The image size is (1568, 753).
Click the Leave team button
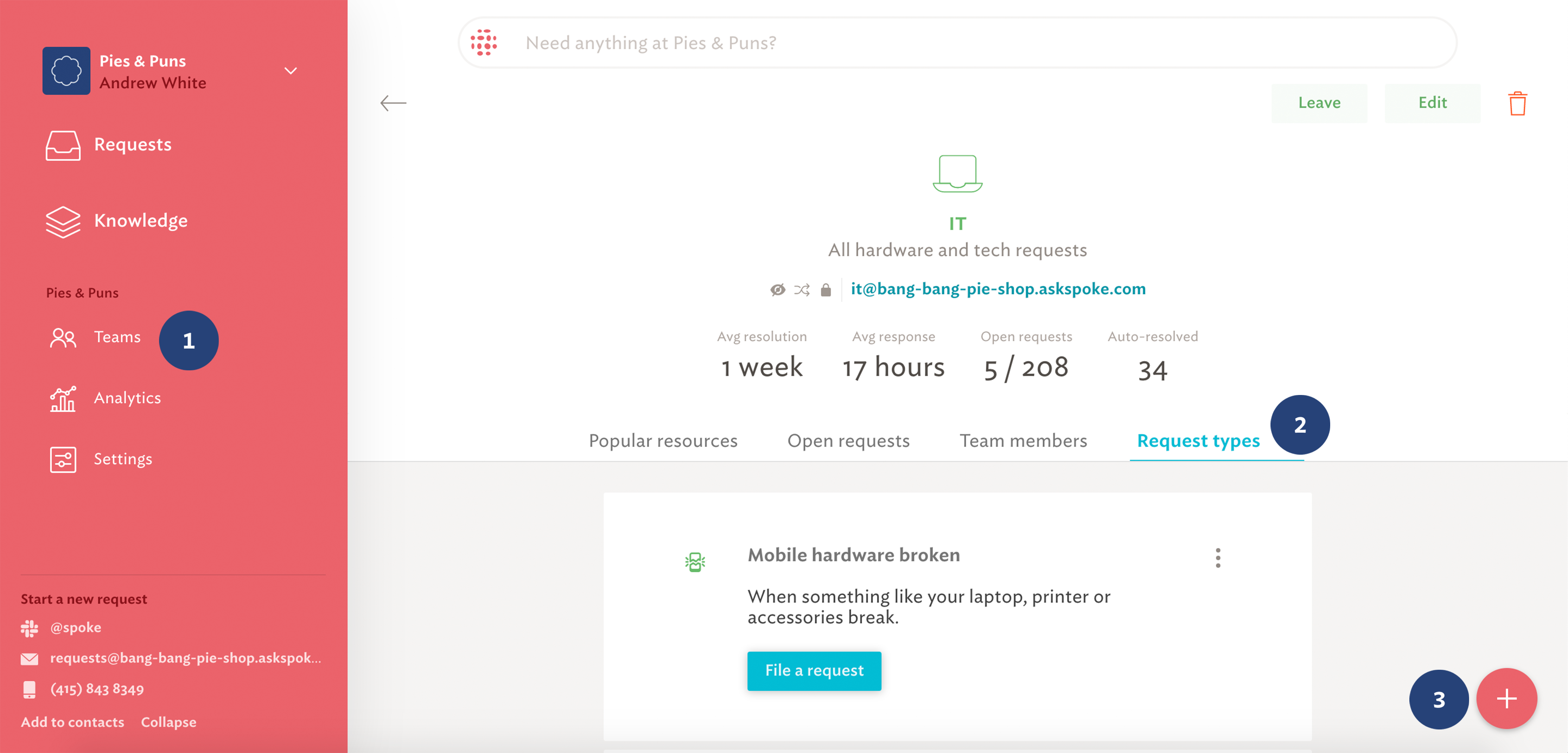click(x=1319, y=103)
